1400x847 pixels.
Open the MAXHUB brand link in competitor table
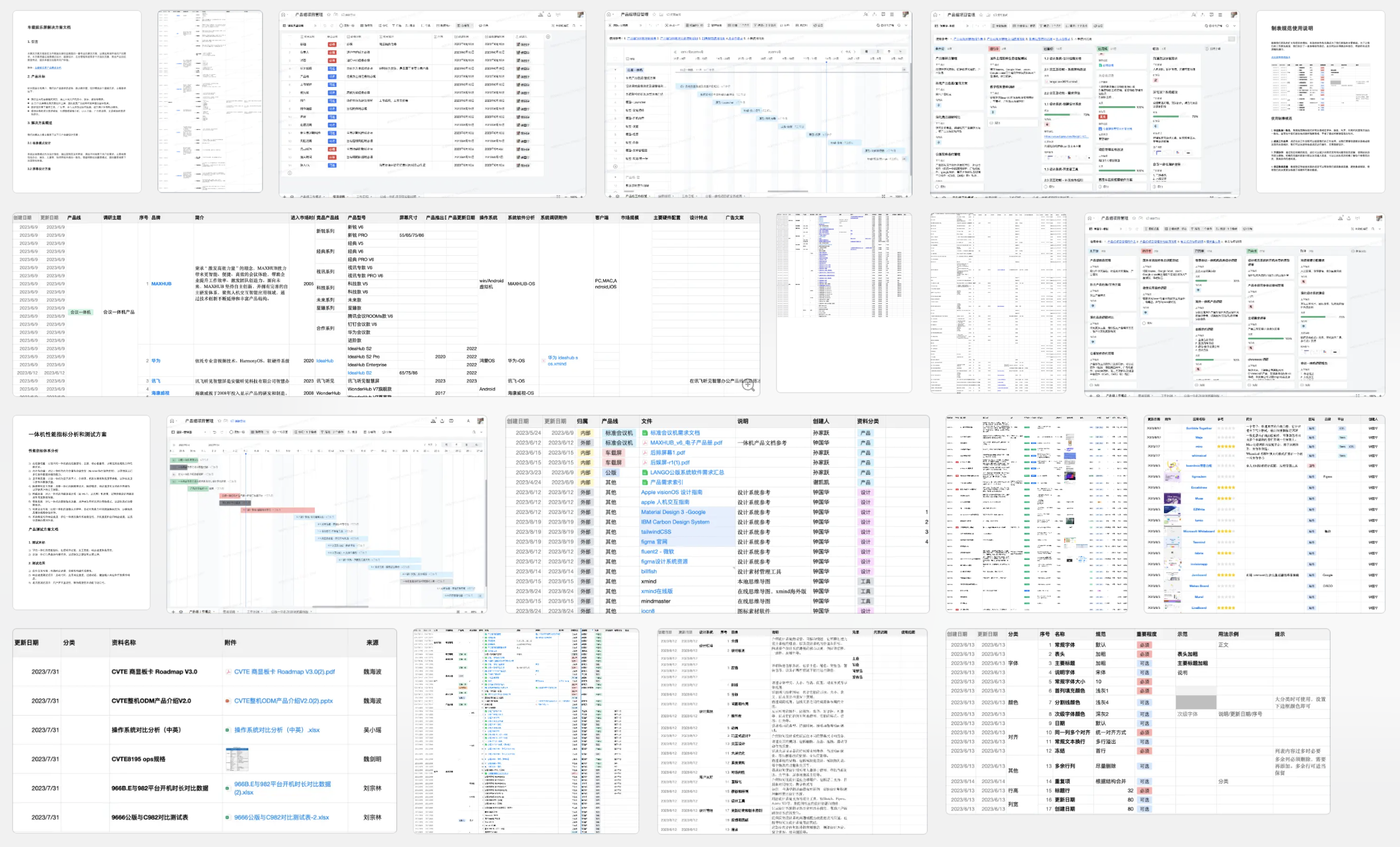pyautogui.click(x=161, y=284)
